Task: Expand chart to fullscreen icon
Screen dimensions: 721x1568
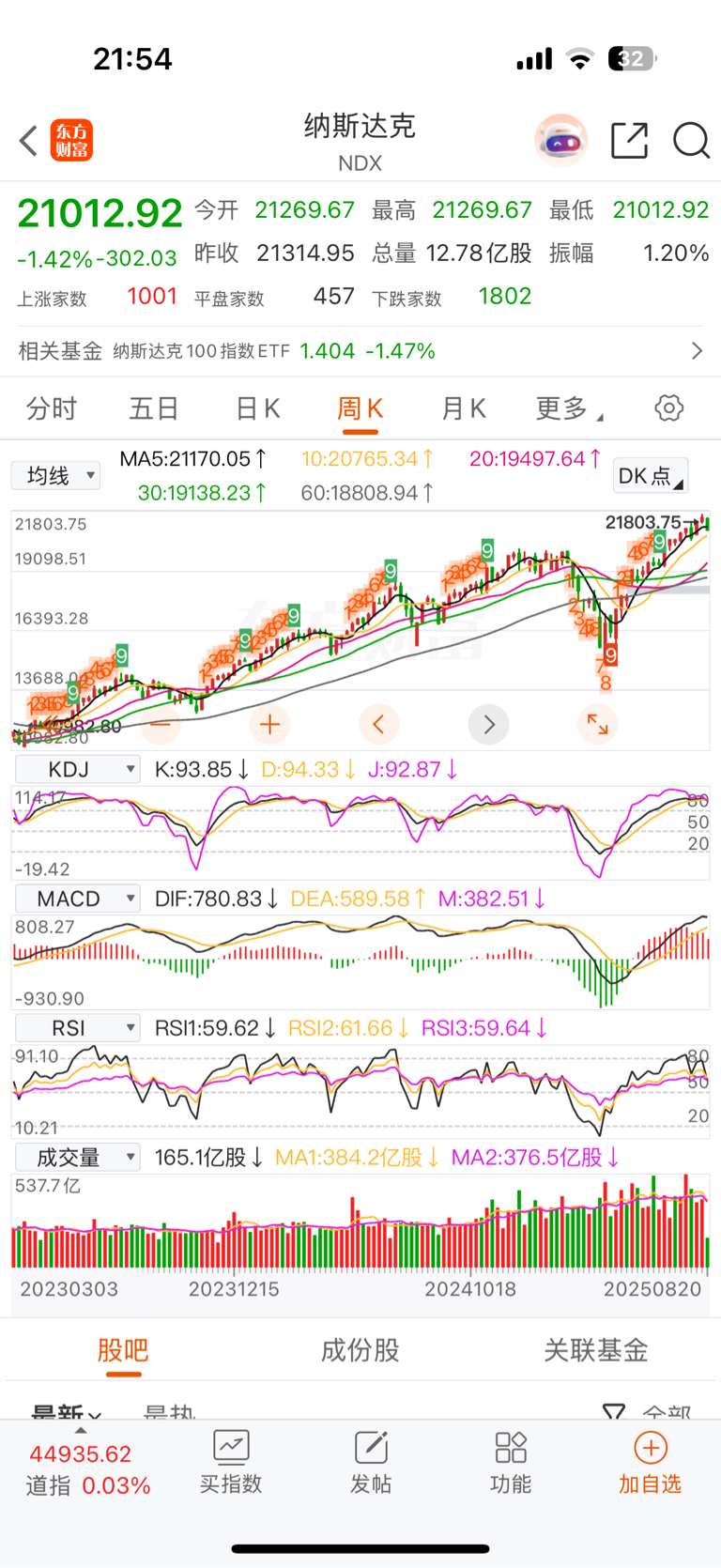Action: coord(597,724)
